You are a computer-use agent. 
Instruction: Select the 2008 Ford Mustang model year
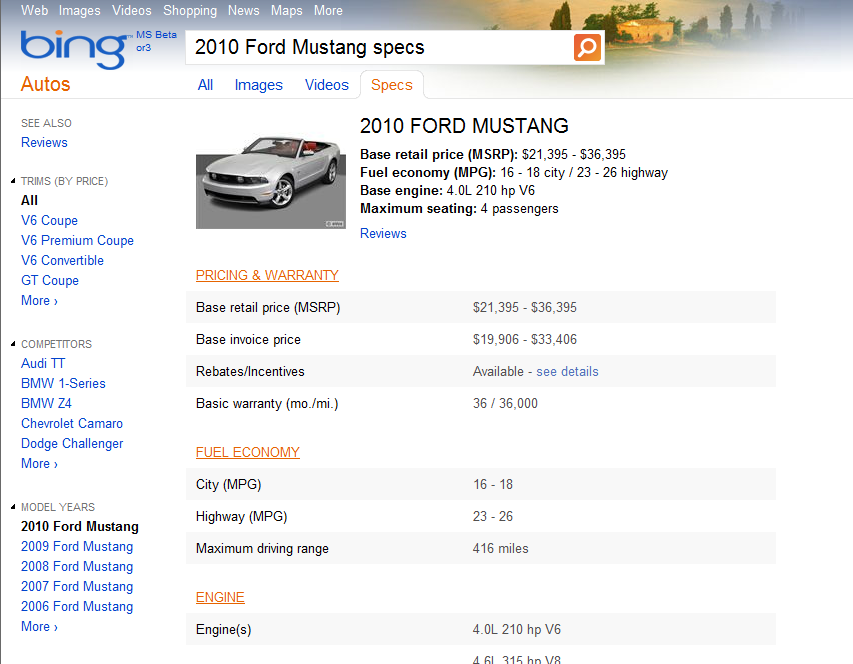point(77,567)
